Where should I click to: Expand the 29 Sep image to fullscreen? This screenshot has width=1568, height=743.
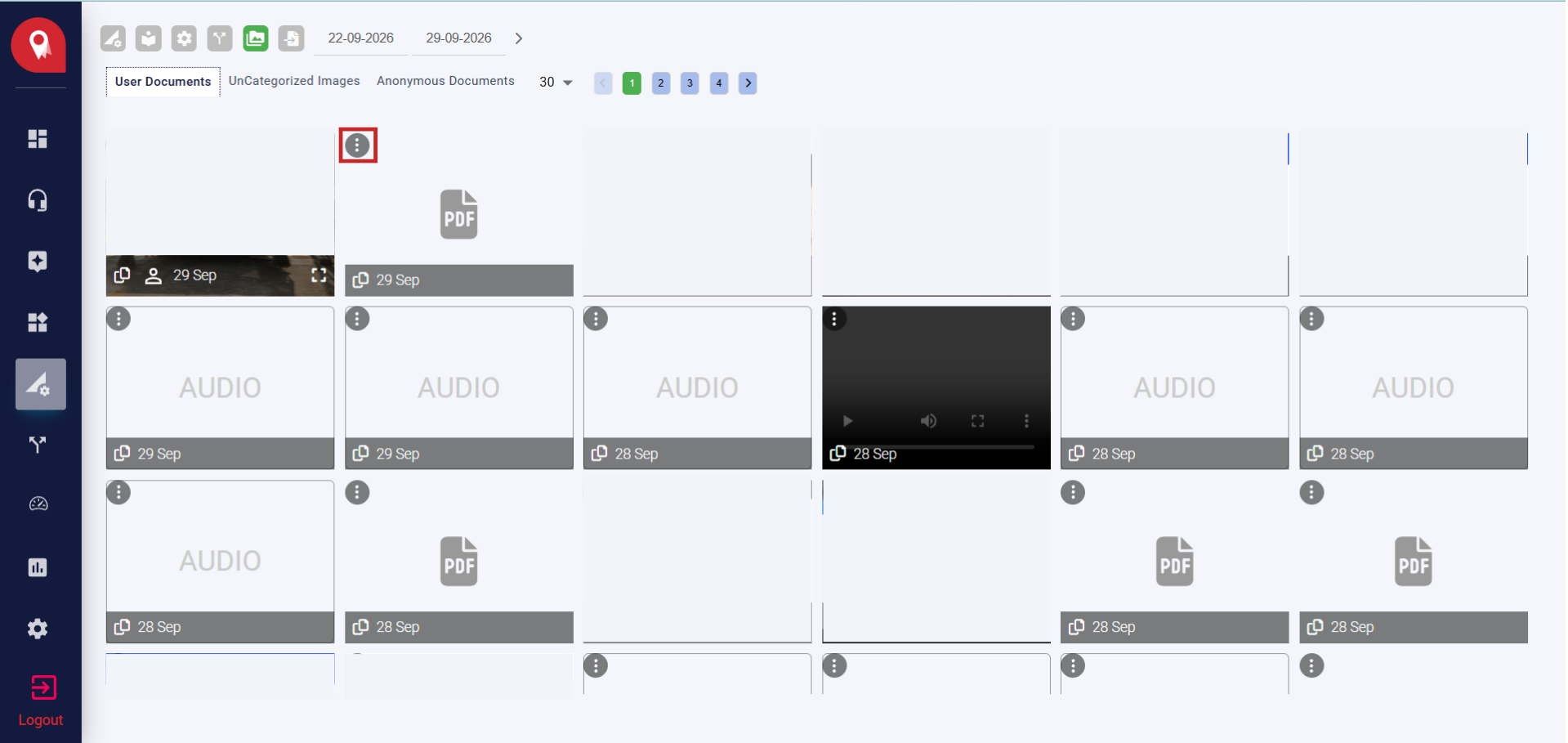click(x=319, y=275)
